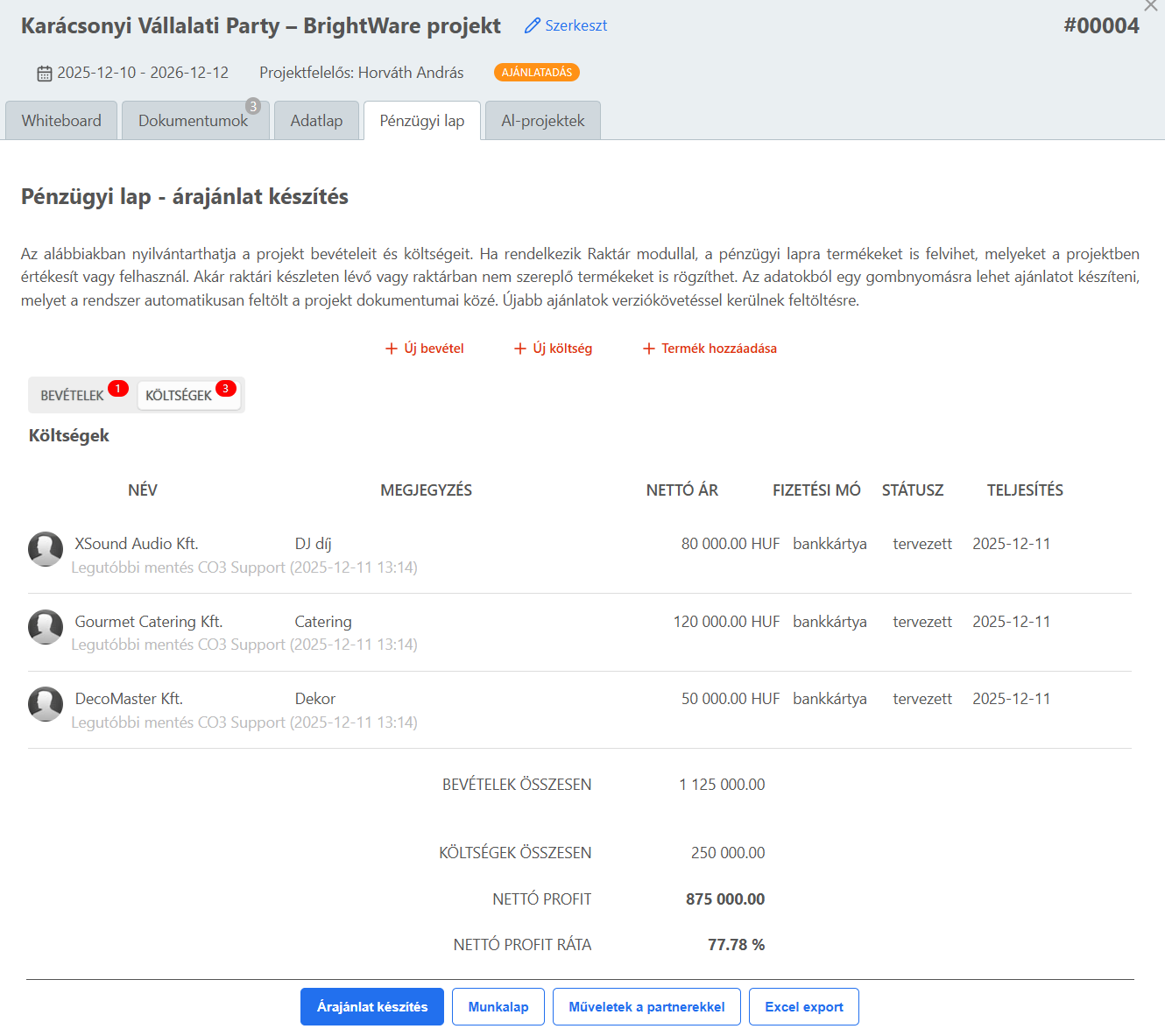Go to the Al-projektek tab
Viewport: 1165px width, 1036px height.
coord(542,121)
